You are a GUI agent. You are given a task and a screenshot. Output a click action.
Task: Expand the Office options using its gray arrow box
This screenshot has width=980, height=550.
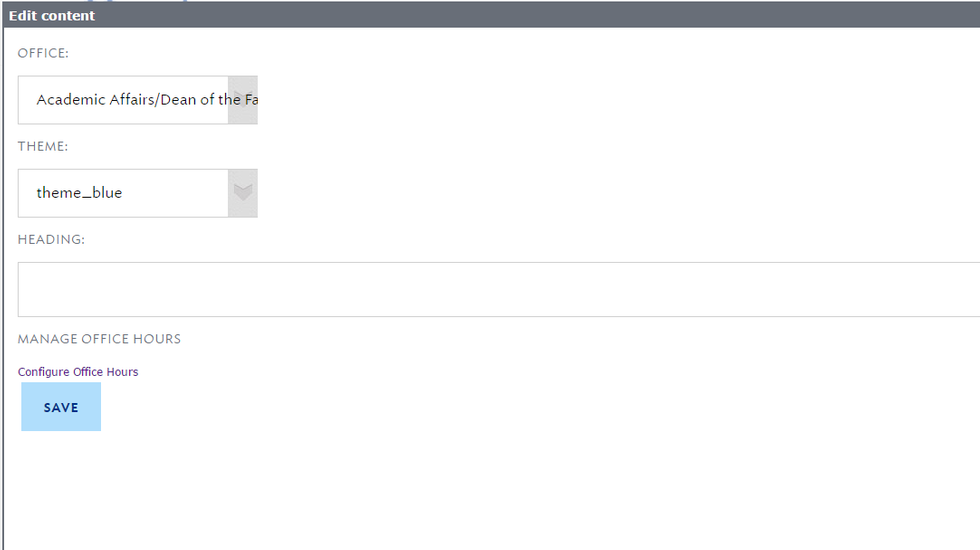coord(243,100)
